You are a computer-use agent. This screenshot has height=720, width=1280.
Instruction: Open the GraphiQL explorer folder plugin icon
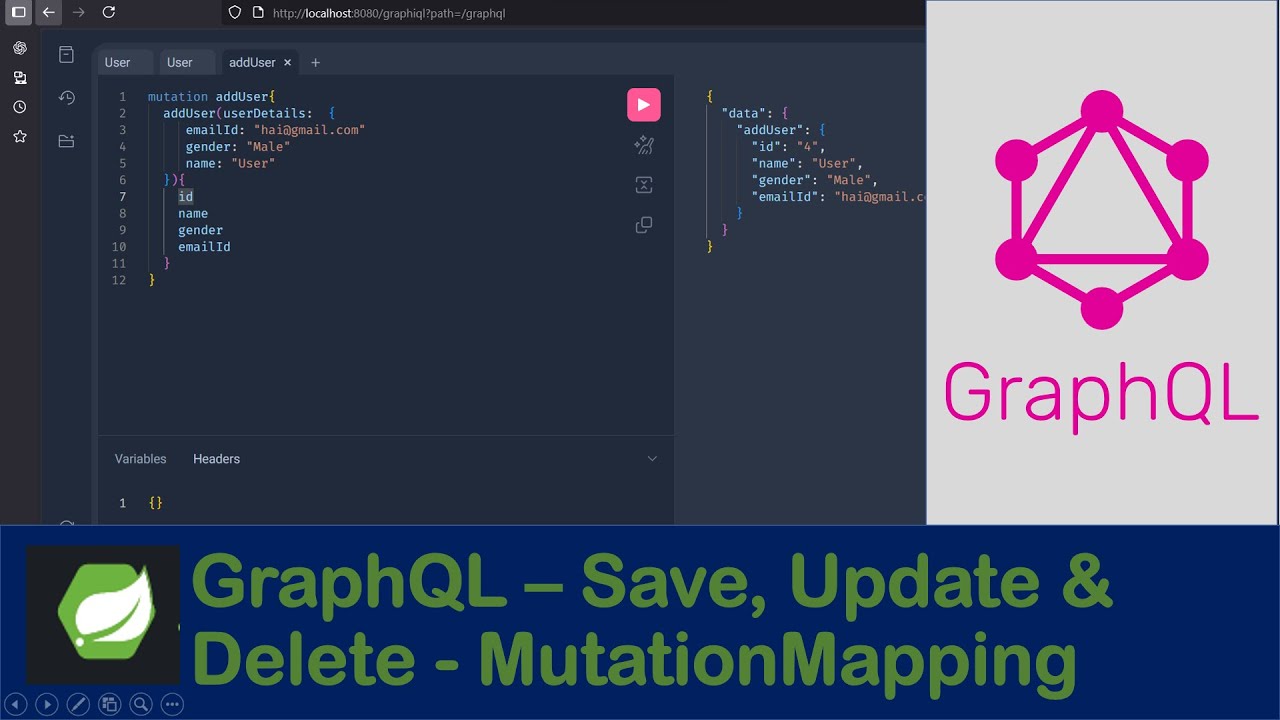tap(66, 141)
